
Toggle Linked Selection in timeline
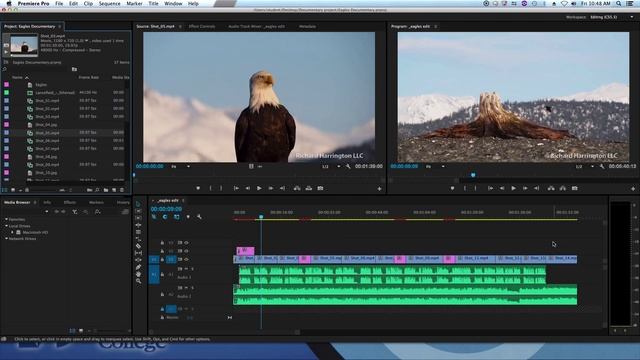tap(176, 217)
